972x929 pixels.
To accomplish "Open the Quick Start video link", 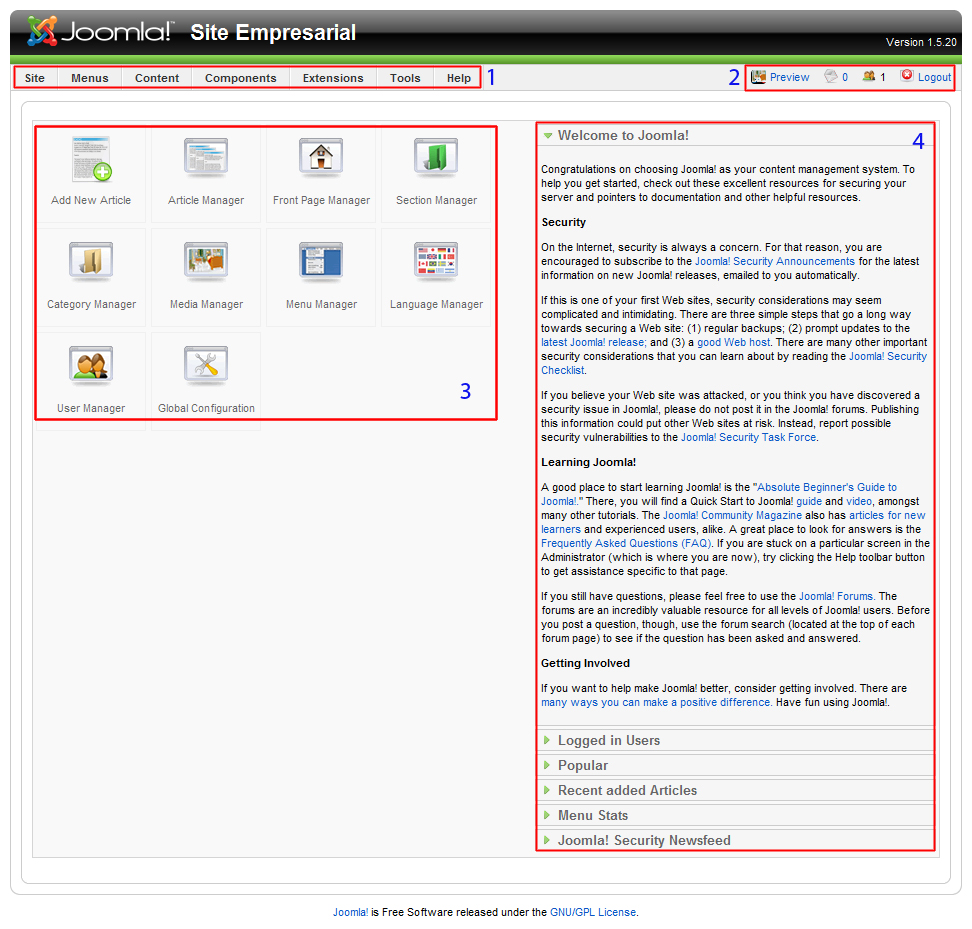I will coord(859,501).
